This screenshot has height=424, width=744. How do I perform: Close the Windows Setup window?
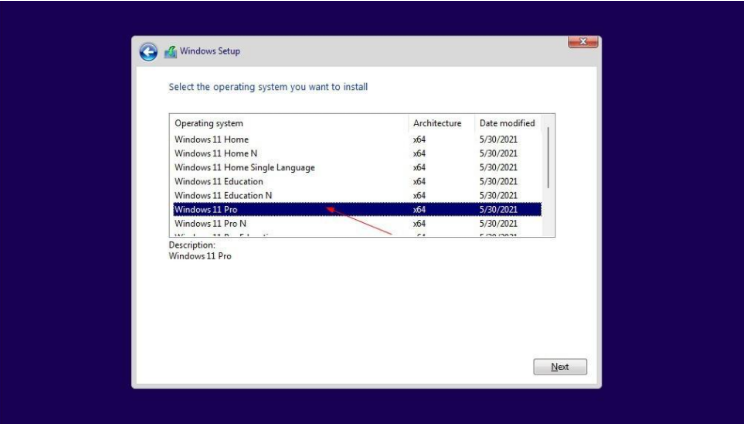click(583, 42)
